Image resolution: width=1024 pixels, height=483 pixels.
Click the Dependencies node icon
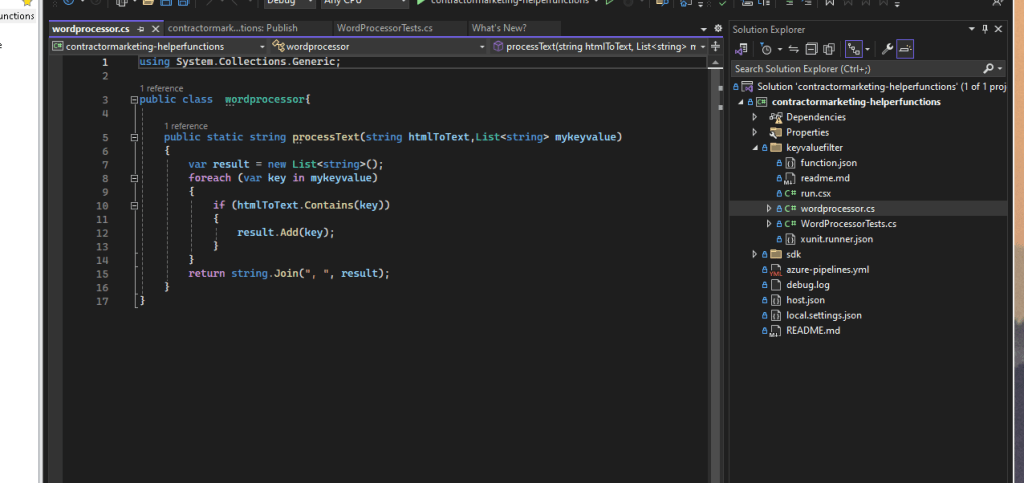point(776,117)
